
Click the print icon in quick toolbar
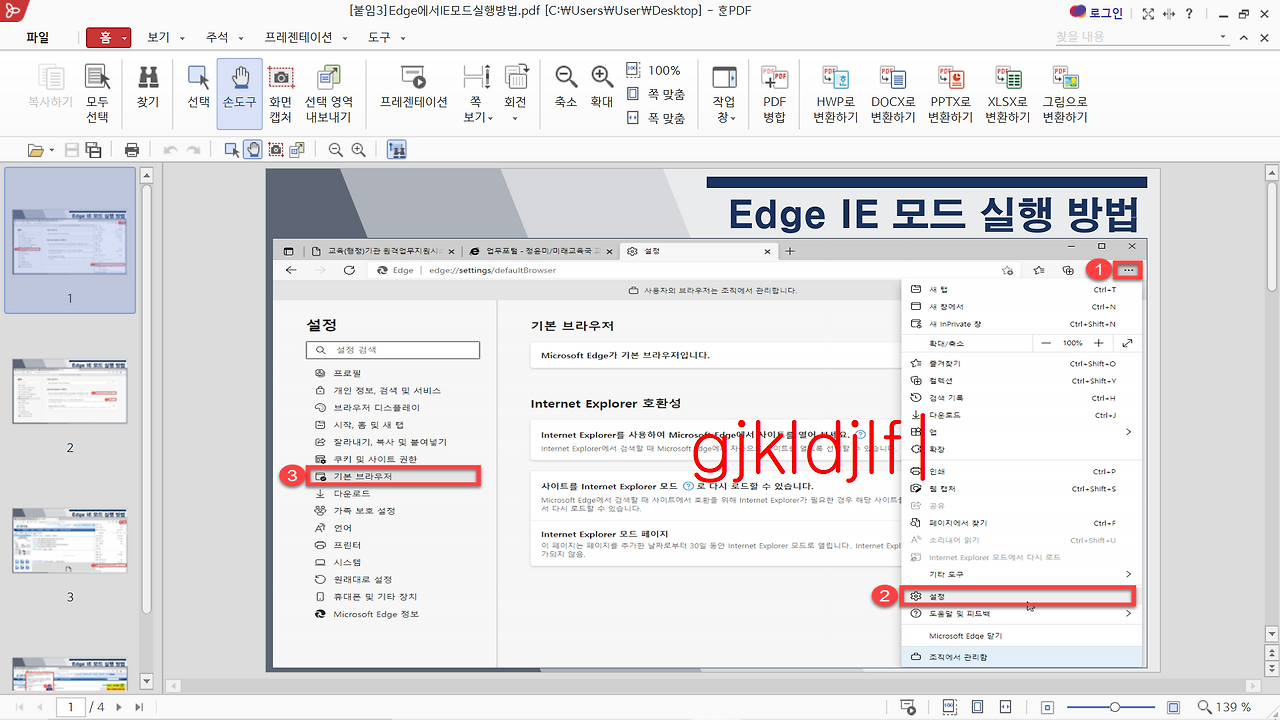pyautogui.click(x=131, y=150)
